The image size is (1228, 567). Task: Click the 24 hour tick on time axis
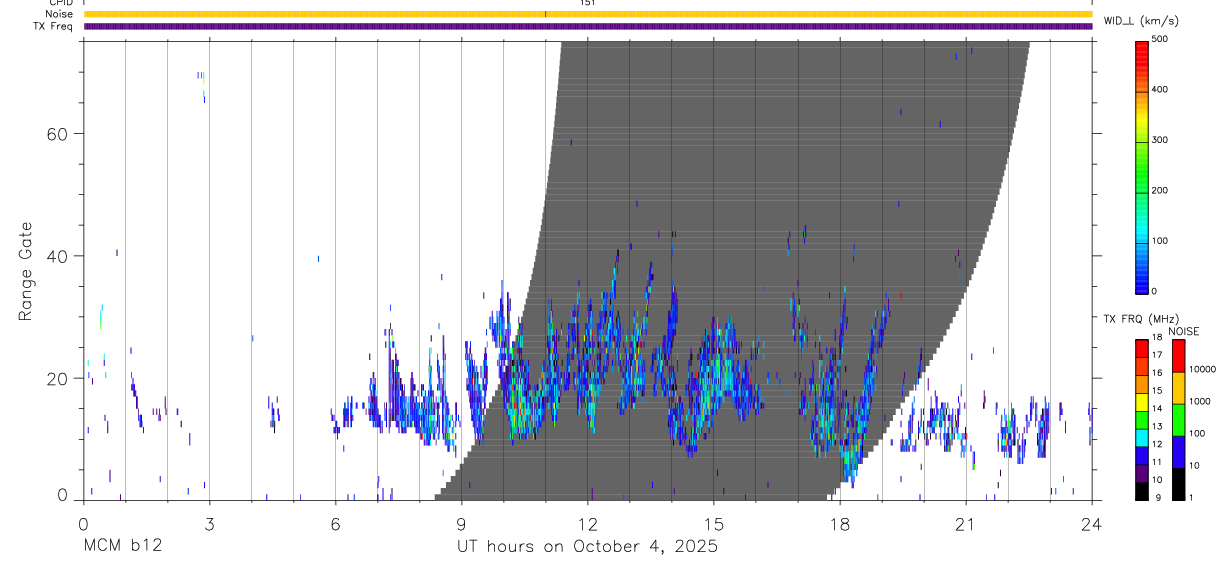pos(1091,524)
